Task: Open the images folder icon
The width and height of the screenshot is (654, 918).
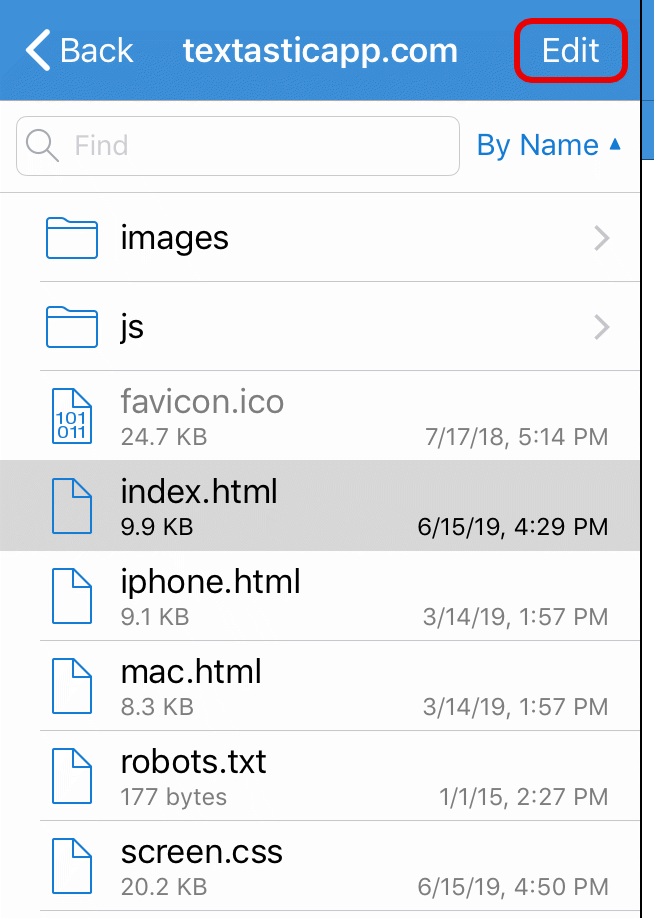Action: [72, 238]
